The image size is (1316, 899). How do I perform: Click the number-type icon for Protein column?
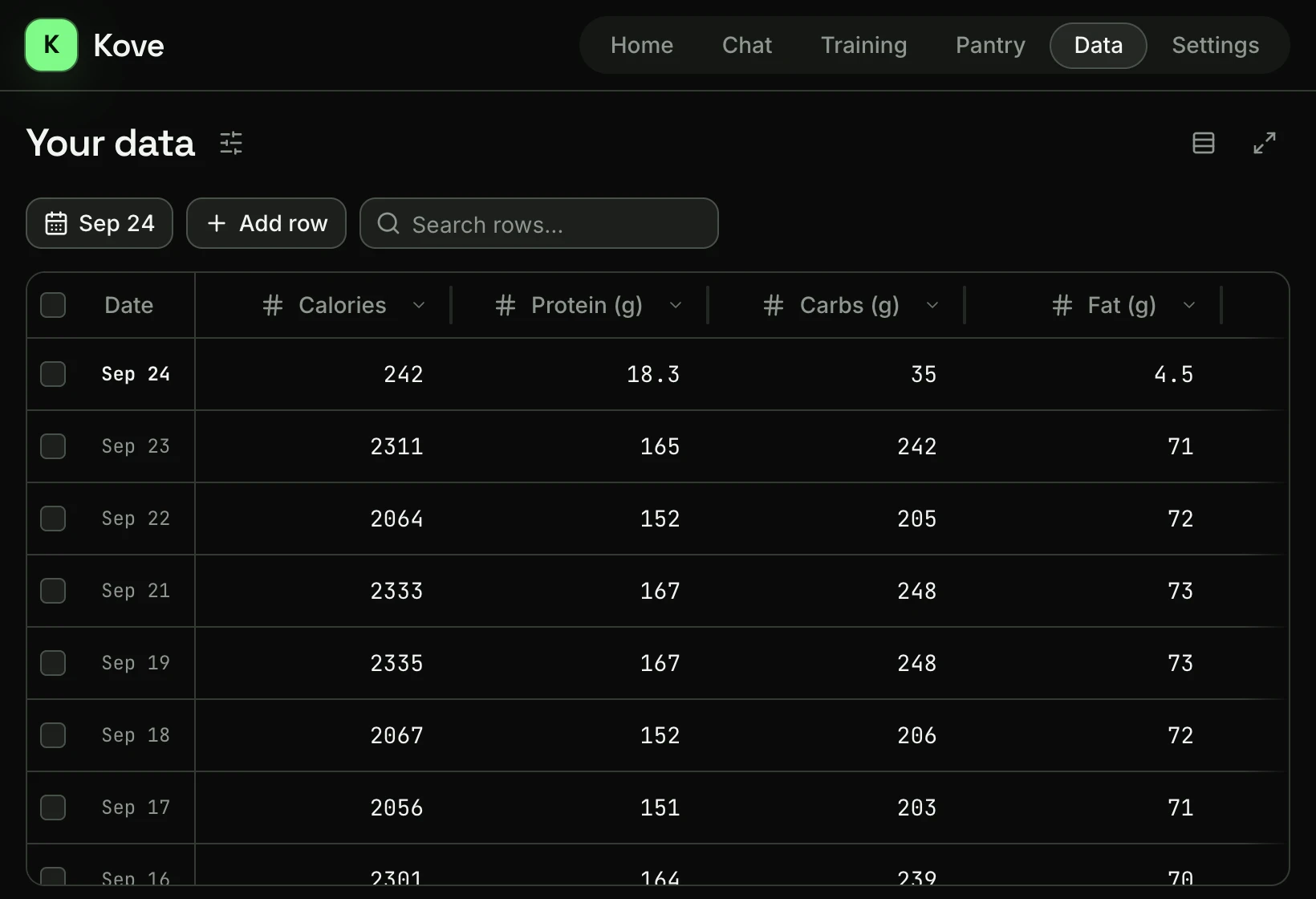click(506, 305)
